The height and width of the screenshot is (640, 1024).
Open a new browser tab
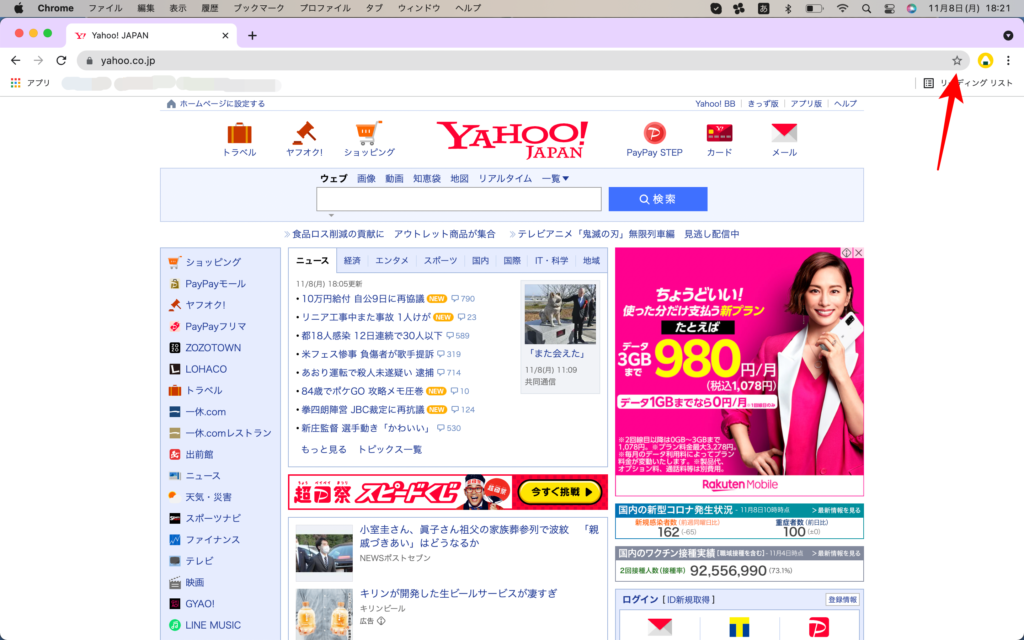tap(252, 35)
